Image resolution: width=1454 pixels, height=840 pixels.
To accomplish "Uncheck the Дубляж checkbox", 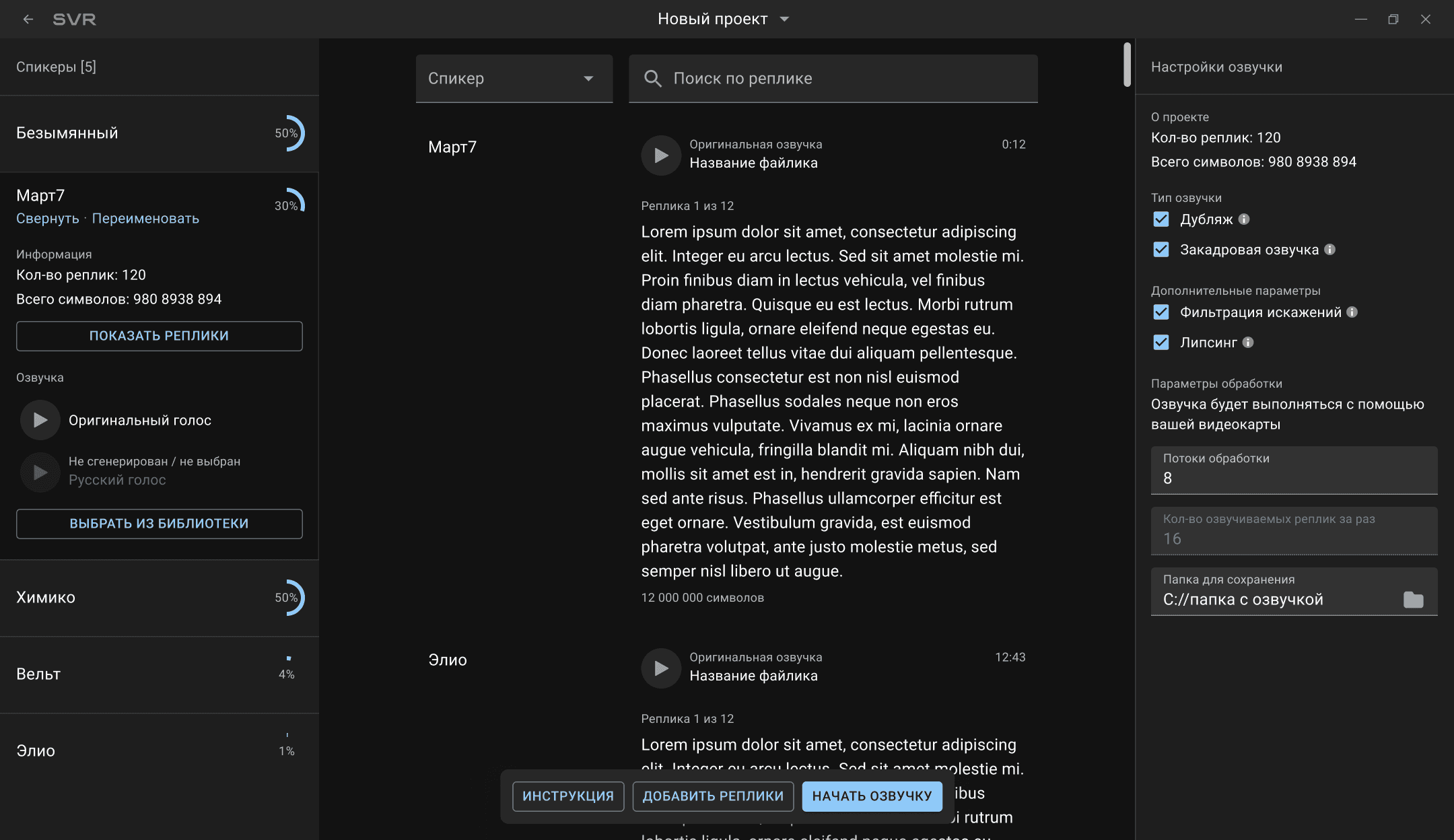I will pyautogui.click(x=1161, y=219).
